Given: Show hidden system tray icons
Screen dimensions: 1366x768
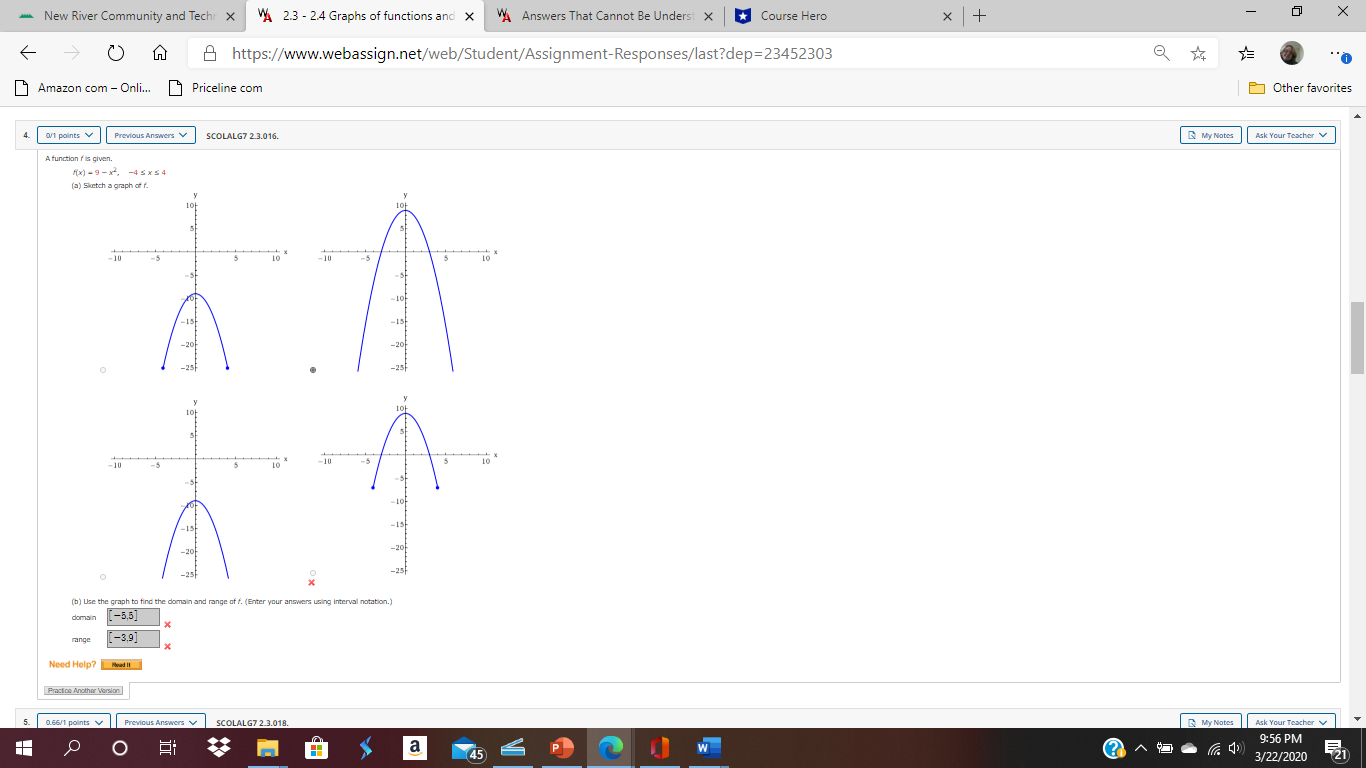Looking at the screenshot, I should click(1140, 748).
